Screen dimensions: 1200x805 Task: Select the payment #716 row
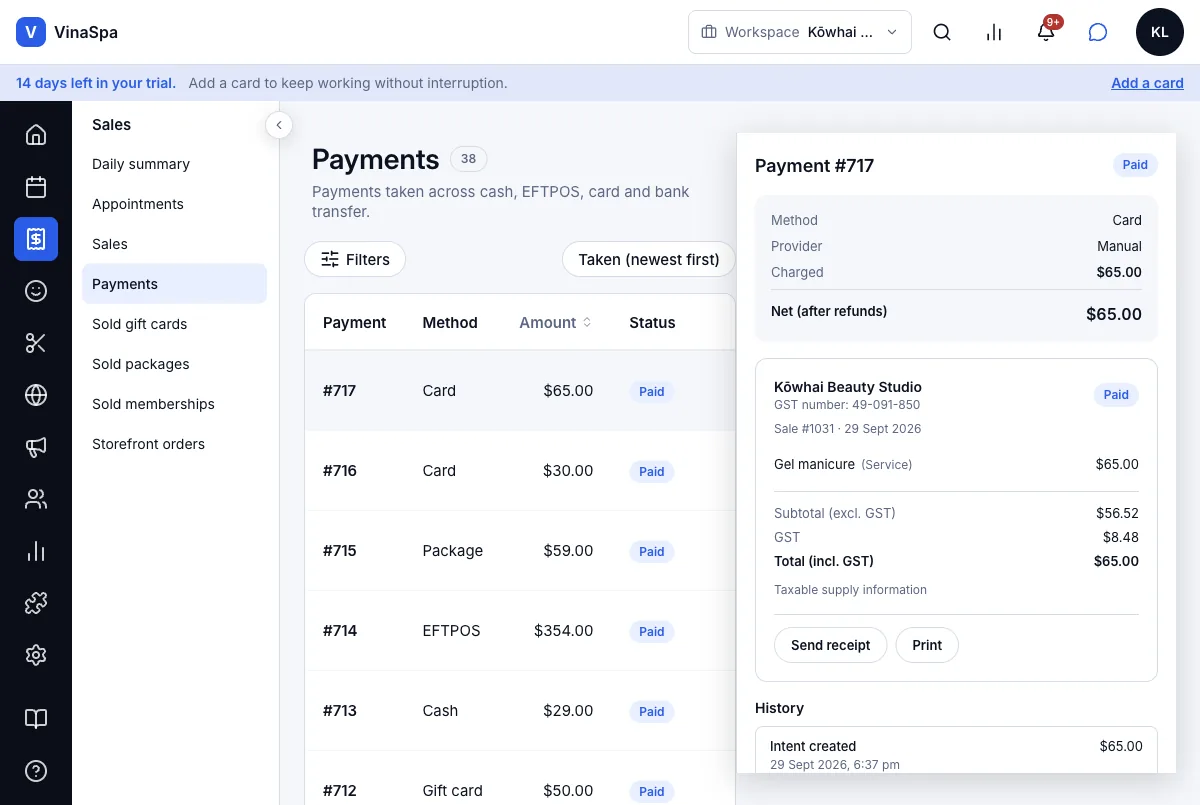point(520,471)
